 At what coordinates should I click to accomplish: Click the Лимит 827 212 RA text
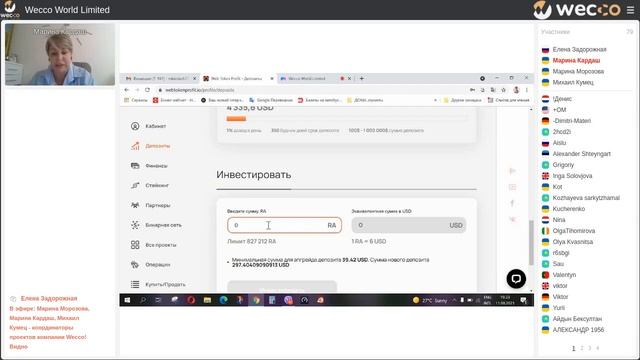click(251, 242)
